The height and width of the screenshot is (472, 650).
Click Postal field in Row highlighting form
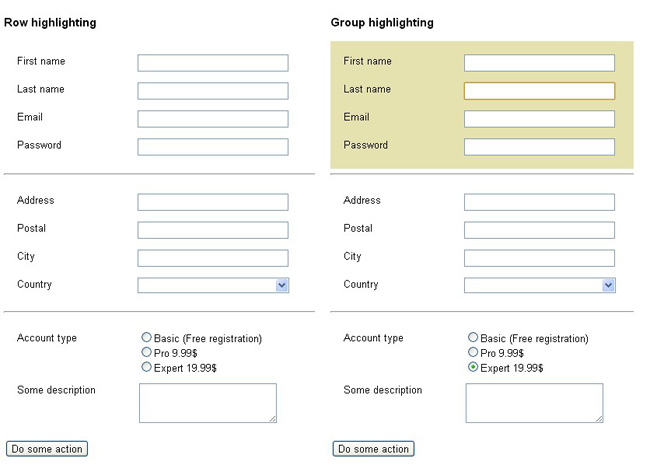[x=213, y=230]
